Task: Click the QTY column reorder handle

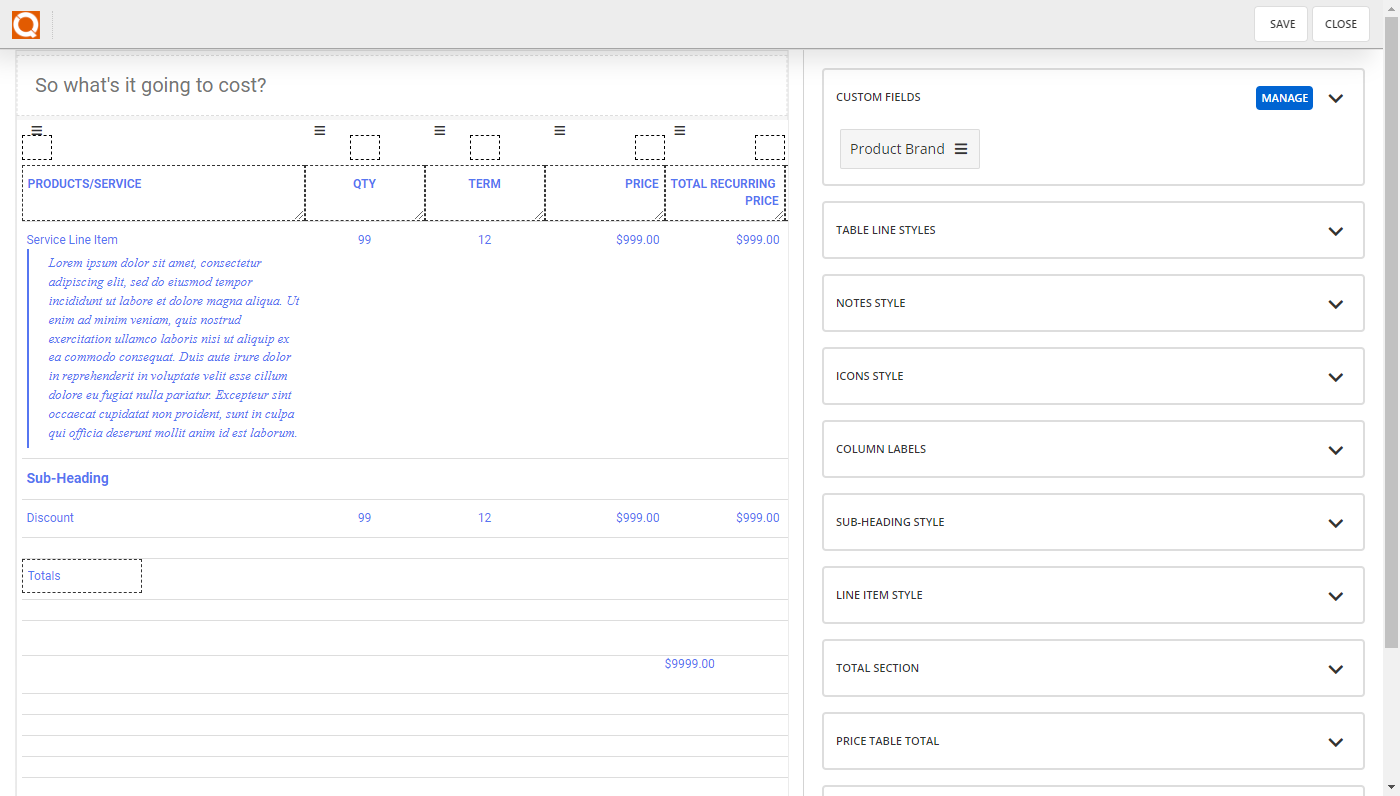Action: [319, 130]
